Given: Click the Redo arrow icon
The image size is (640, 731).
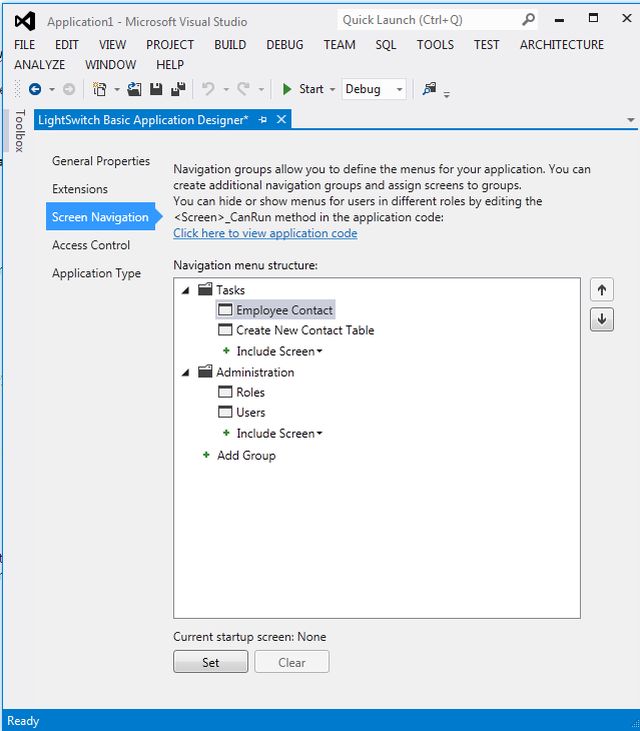Looking at the screenshot, I should point(243,89).
